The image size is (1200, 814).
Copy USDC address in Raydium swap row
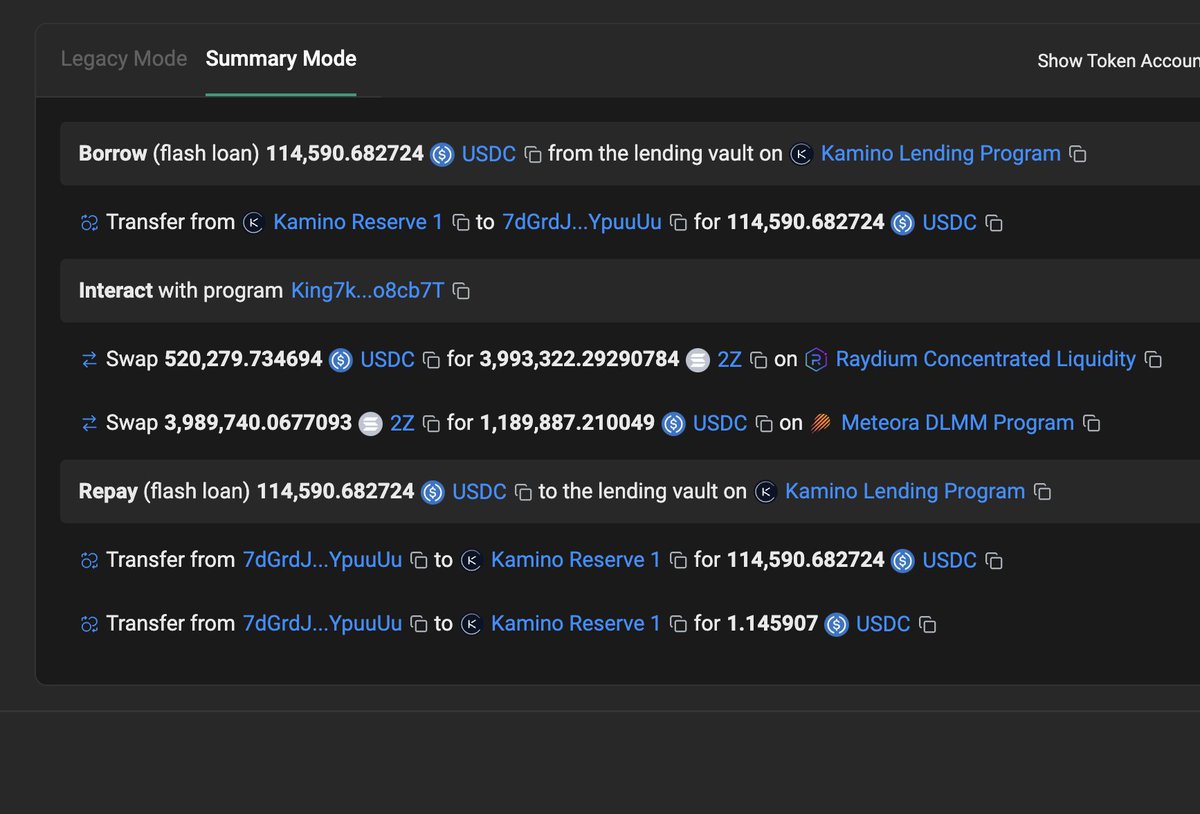[431, 360]
